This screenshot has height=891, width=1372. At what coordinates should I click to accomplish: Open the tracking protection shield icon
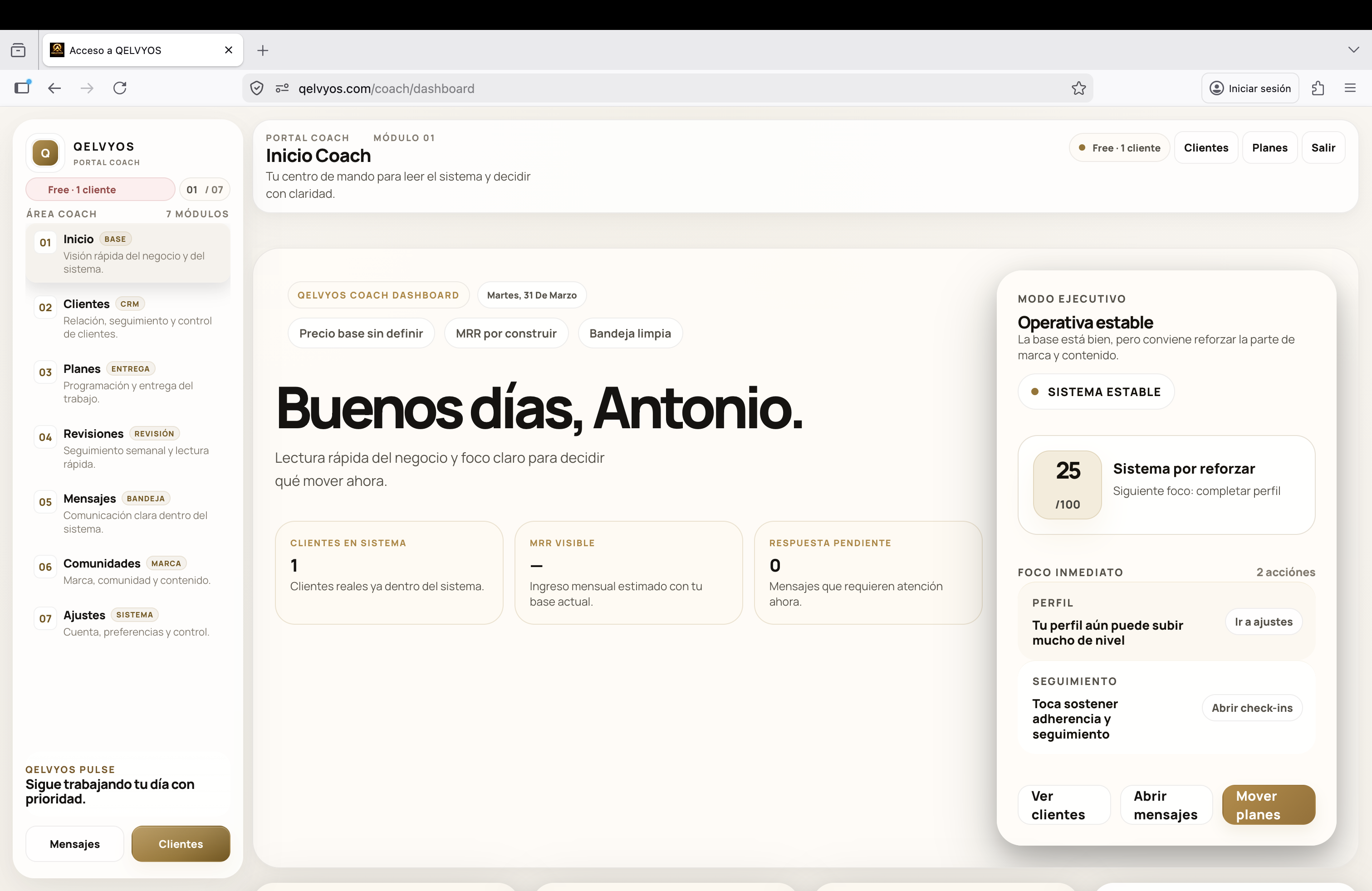click(x=256, y=88)
